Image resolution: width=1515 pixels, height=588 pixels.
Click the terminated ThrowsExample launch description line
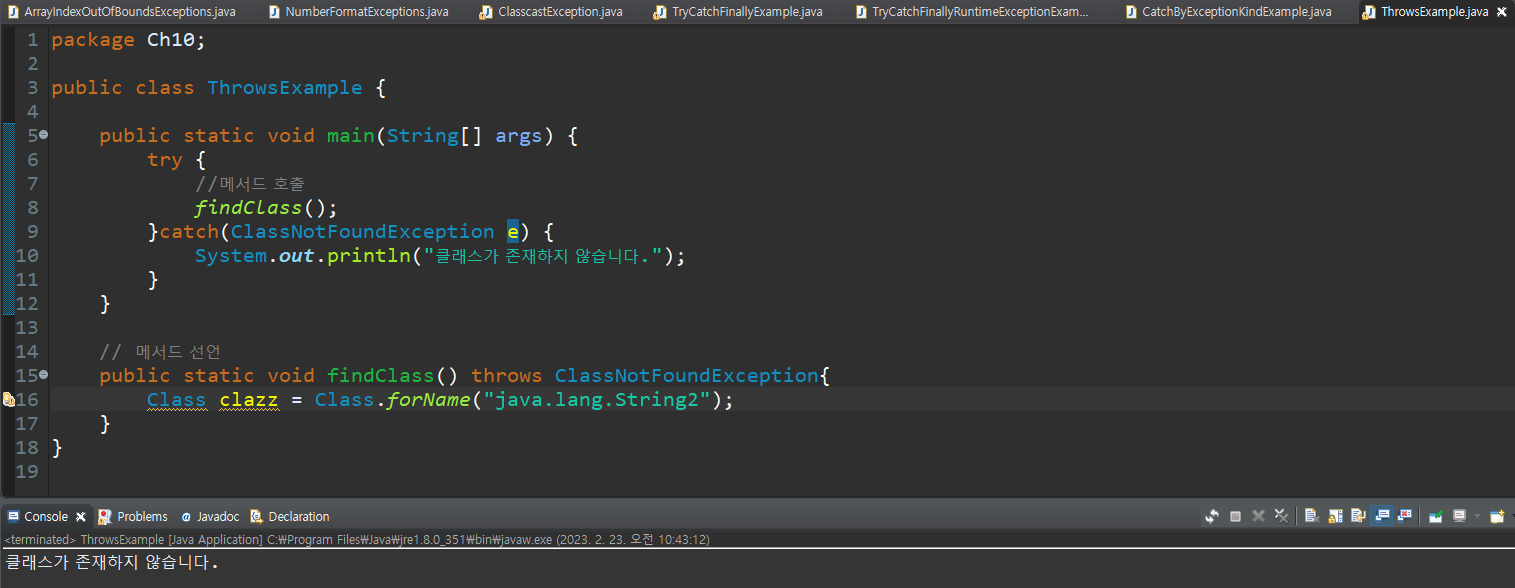pos(357,540)
